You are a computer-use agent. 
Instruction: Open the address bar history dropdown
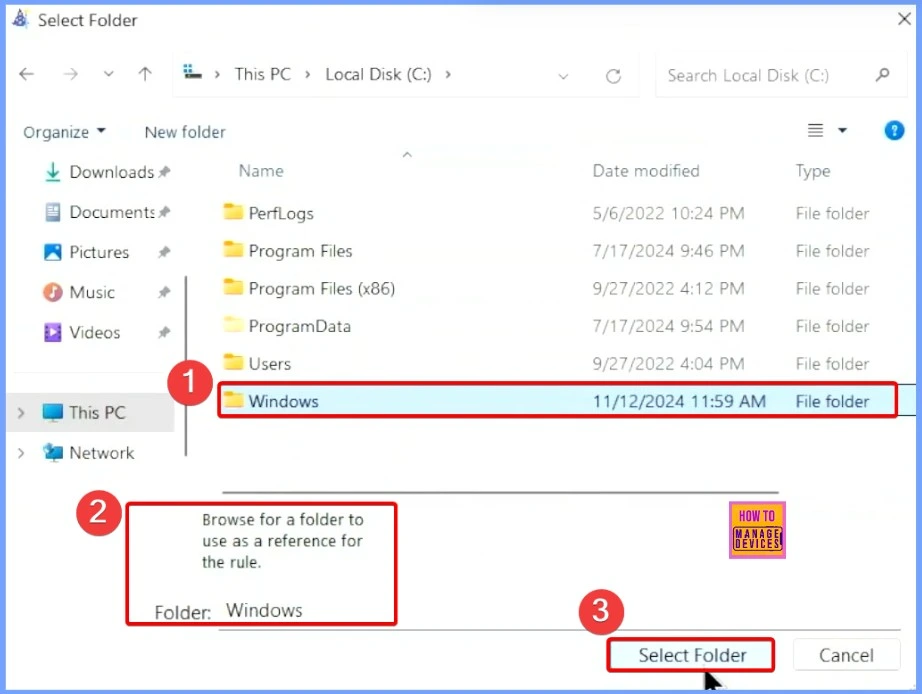[563, 76]
